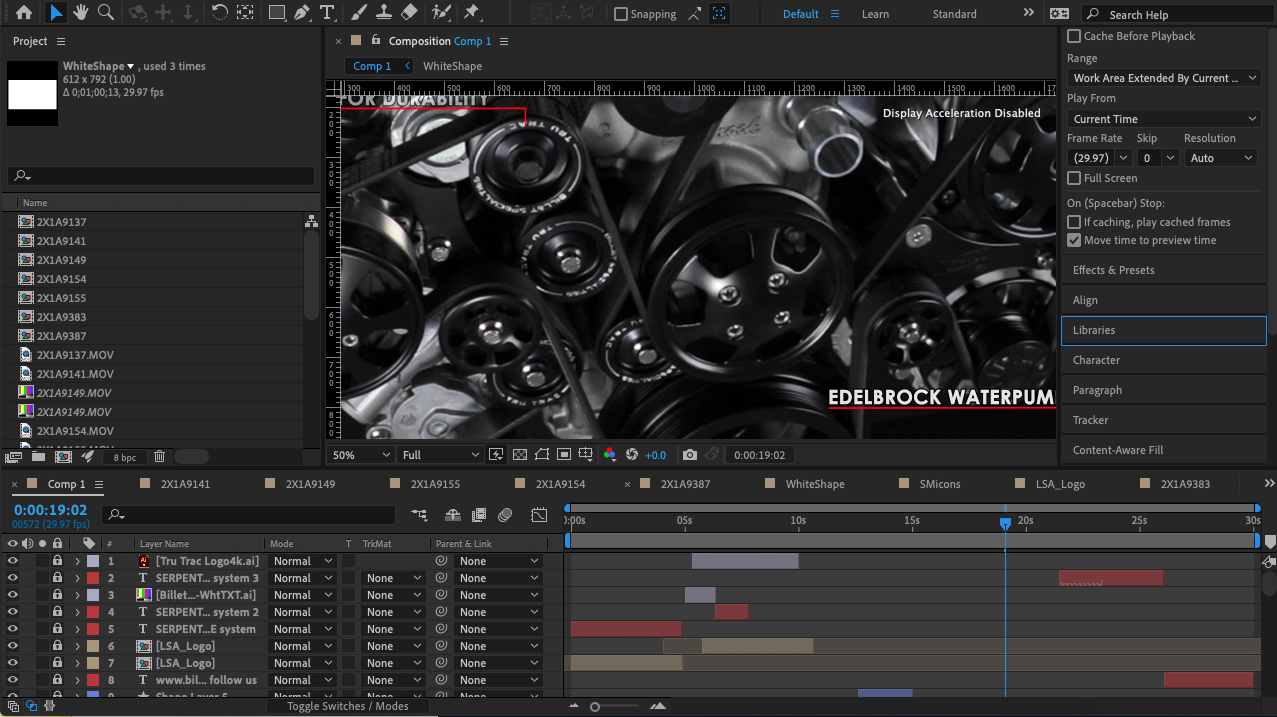Toggle the transparency grid icon

pyautogui.click(x=520, y=455)
